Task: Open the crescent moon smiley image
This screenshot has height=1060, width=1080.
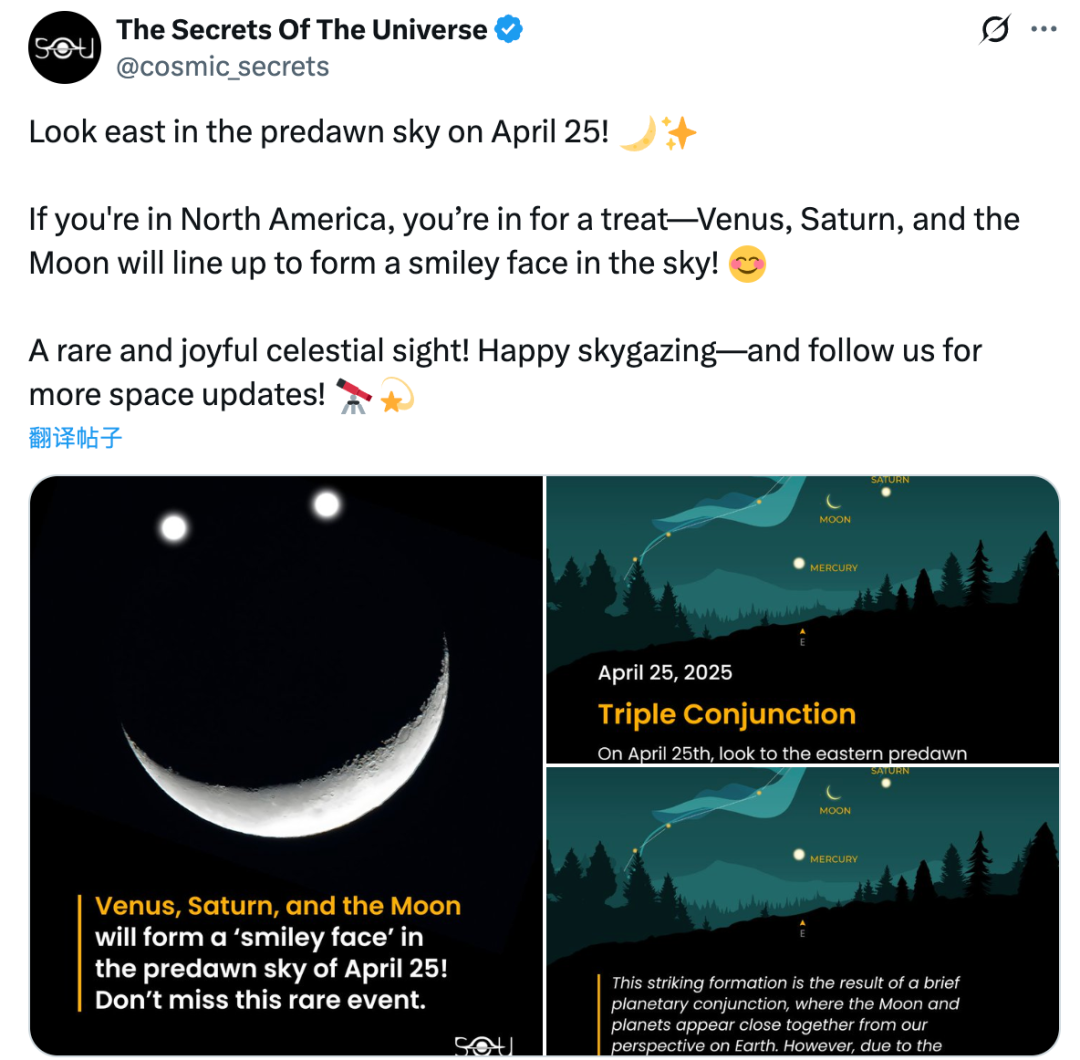Action: [287, 765]
